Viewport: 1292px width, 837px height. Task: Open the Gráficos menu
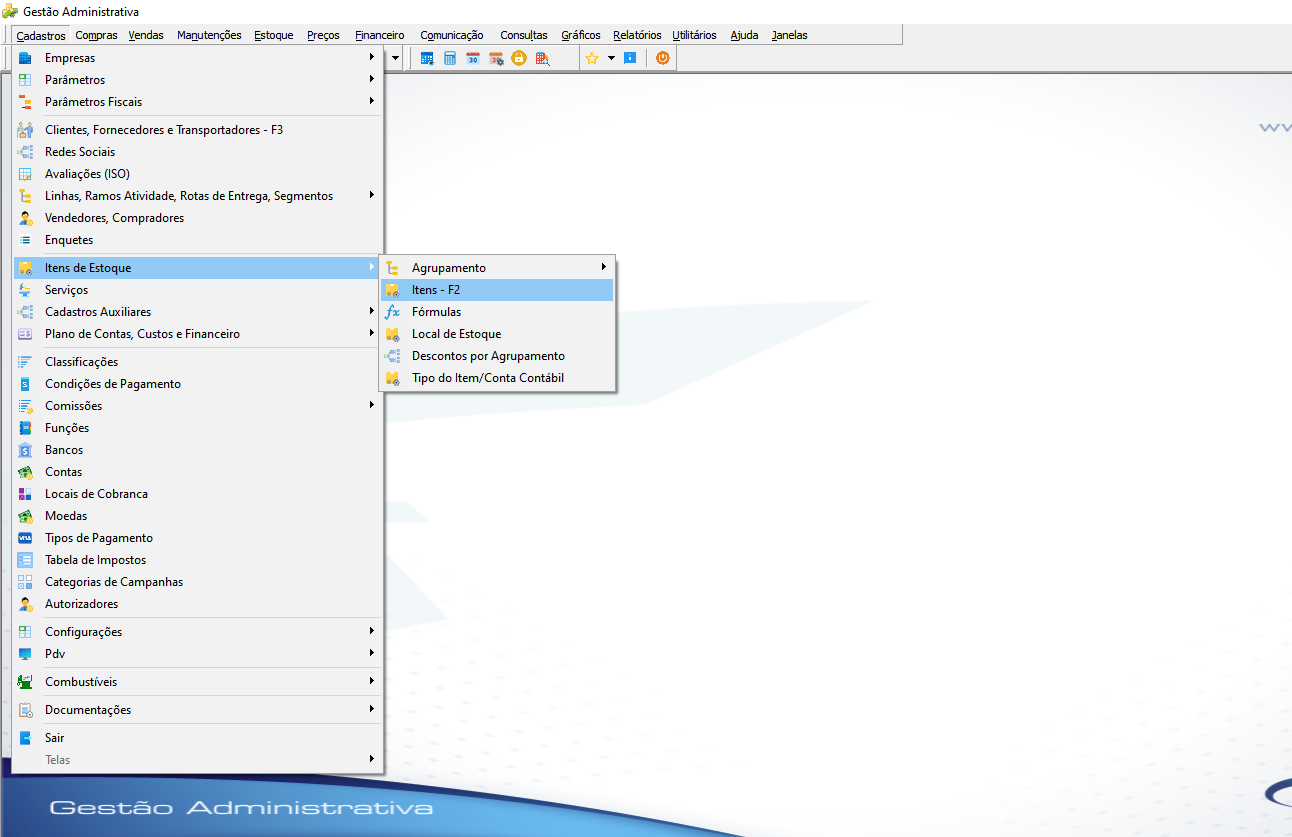tap(581, 35)
